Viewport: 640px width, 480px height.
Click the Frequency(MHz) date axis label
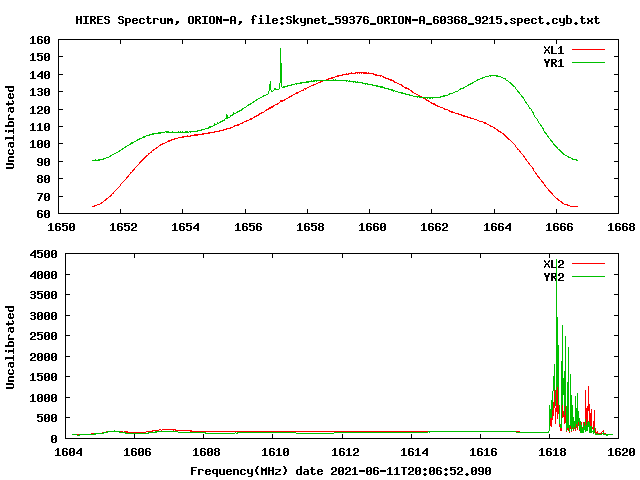coord(341,471)
